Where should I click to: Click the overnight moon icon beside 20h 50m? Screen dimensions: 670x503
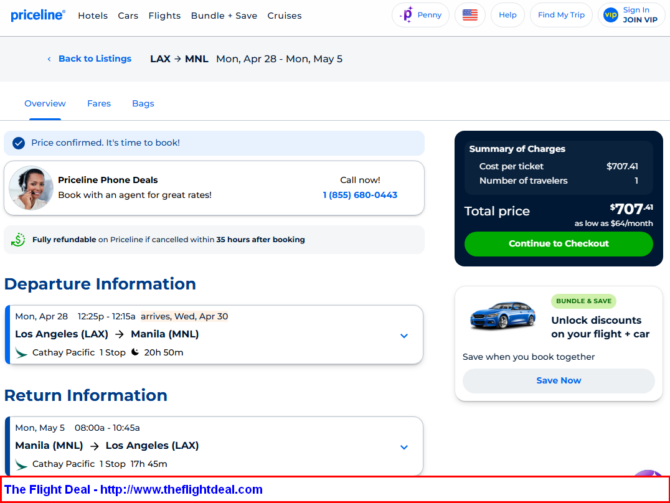pyautogui.click(x=135, y=352)
